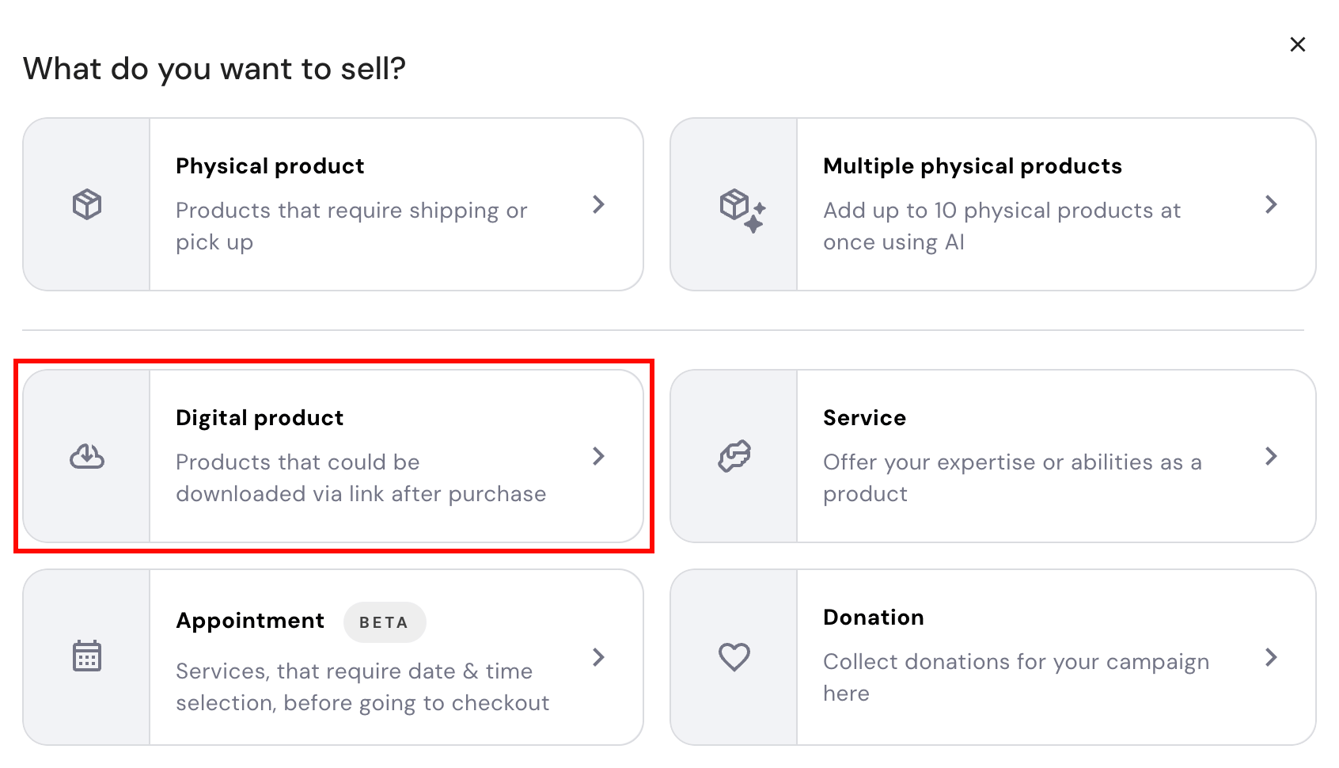
Task: Select the Digital product cloud download icon
Action: coord(87,456)
